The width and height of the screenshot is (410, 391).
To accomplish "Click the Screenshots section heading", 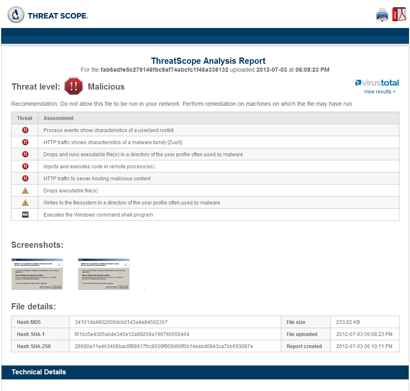I will (x=37, y=245).
